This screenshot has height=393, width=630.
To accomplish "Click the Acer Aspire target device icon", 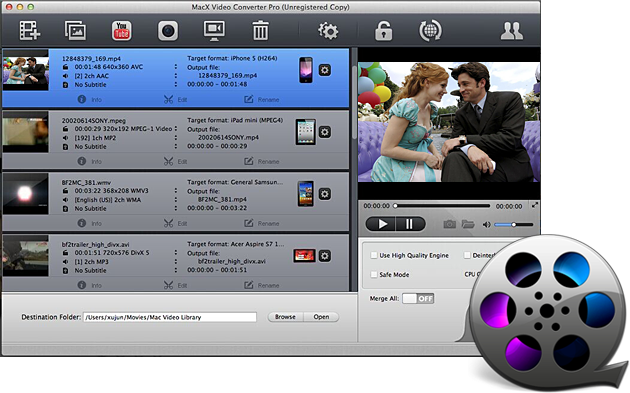I will pos(305,256).
